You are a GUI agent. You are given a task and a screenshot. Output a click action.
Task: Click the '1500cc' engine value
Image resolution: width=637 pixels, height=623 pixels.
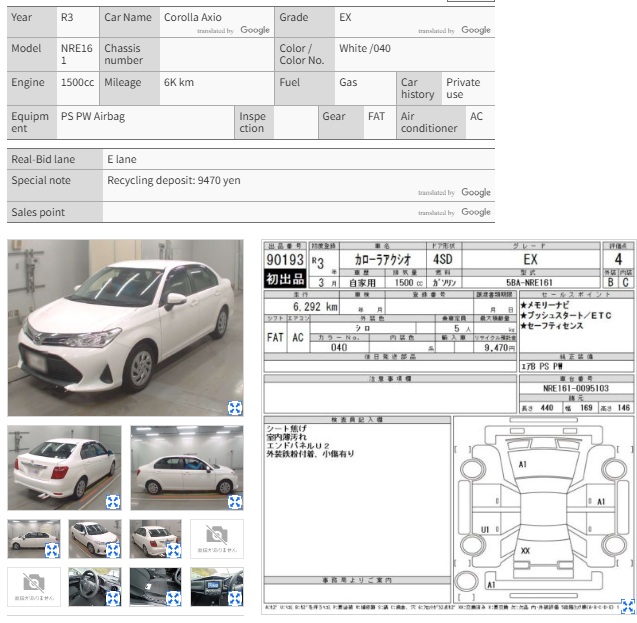tap(77, 82)
